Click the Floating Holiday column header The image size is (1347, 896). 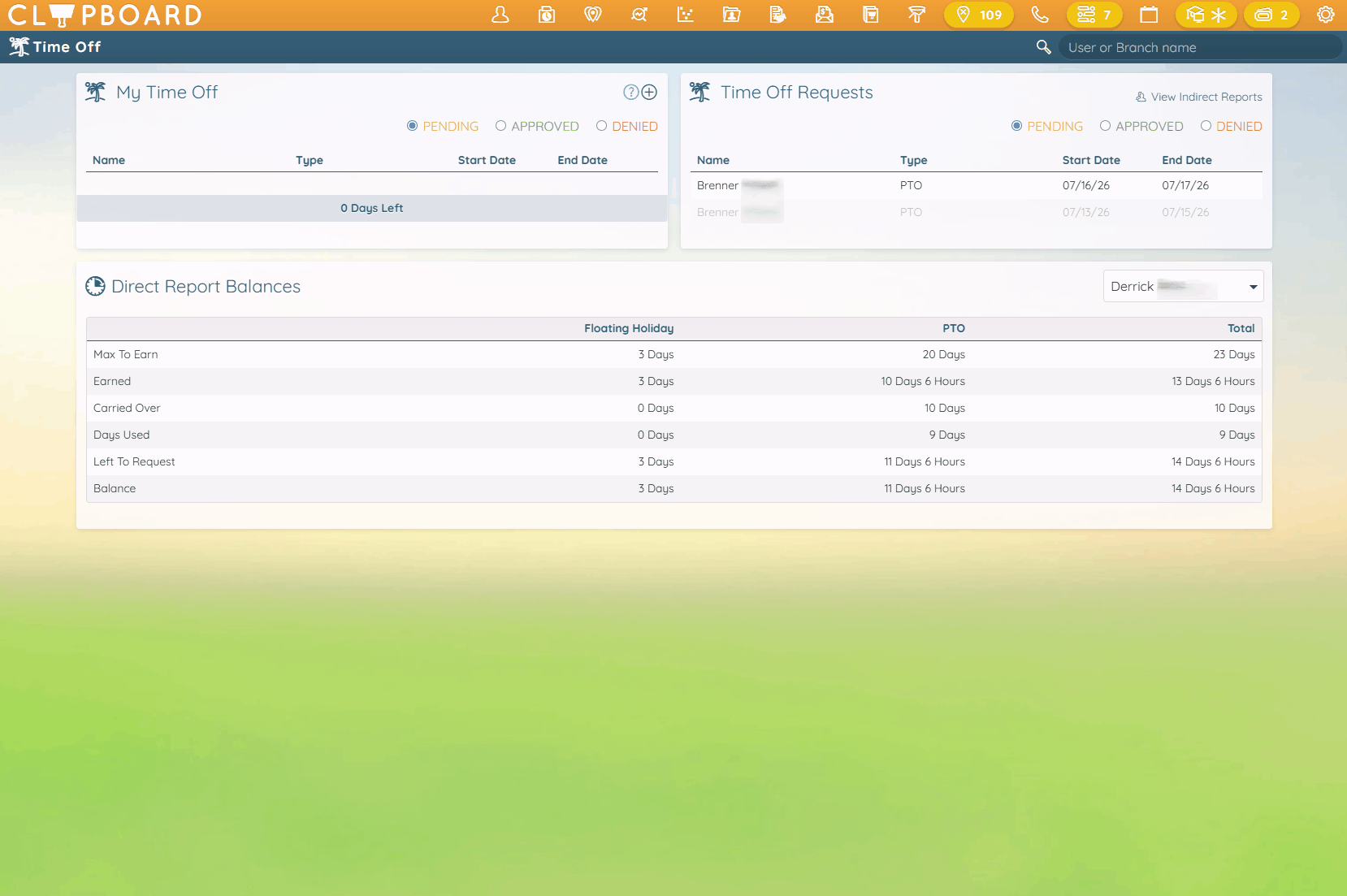[x=629, y=328]
